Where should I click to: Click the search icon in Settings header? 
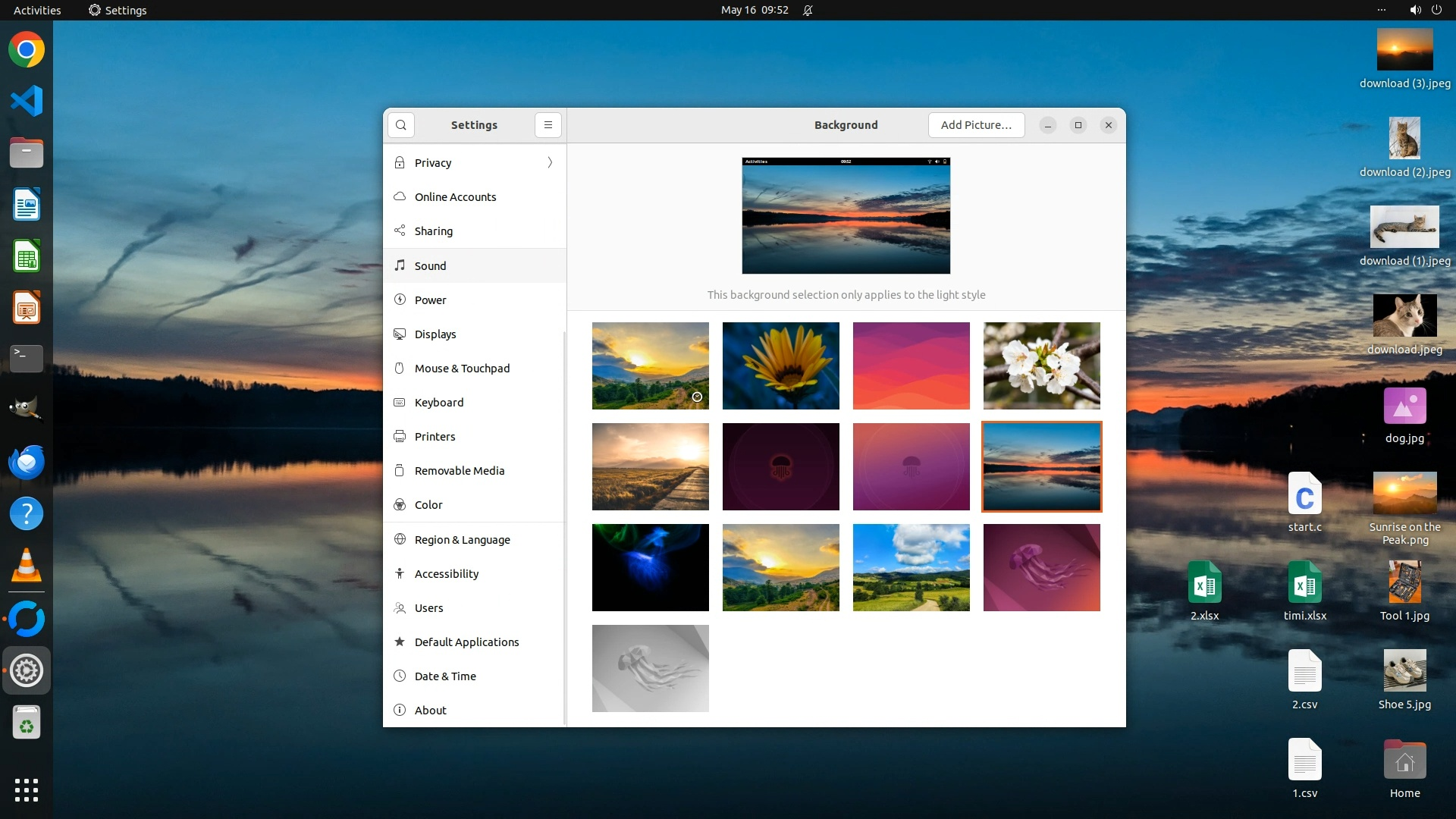click(x=400, y=125)
